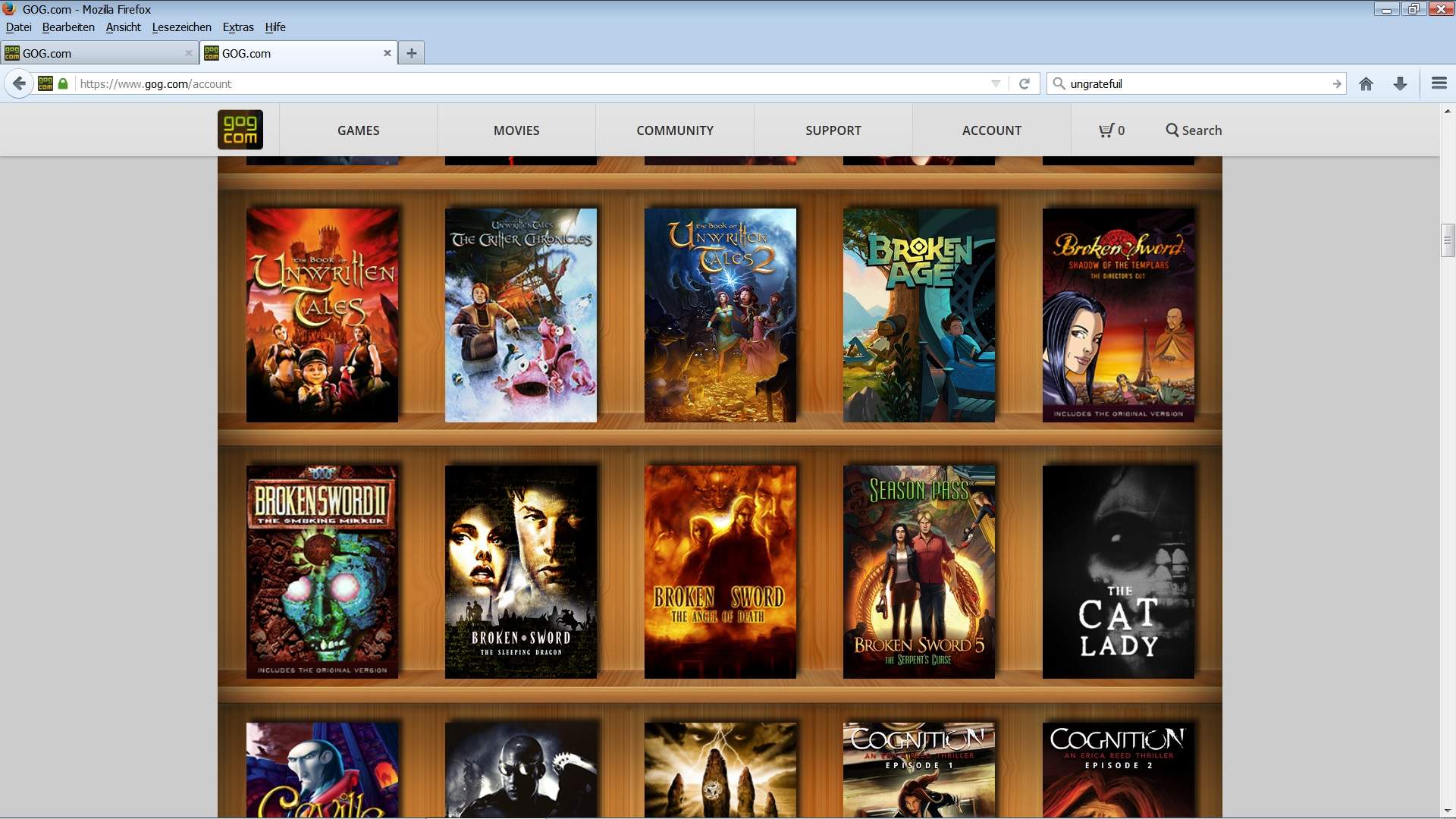Open a new tab with plus button

[x=411, y=53]
